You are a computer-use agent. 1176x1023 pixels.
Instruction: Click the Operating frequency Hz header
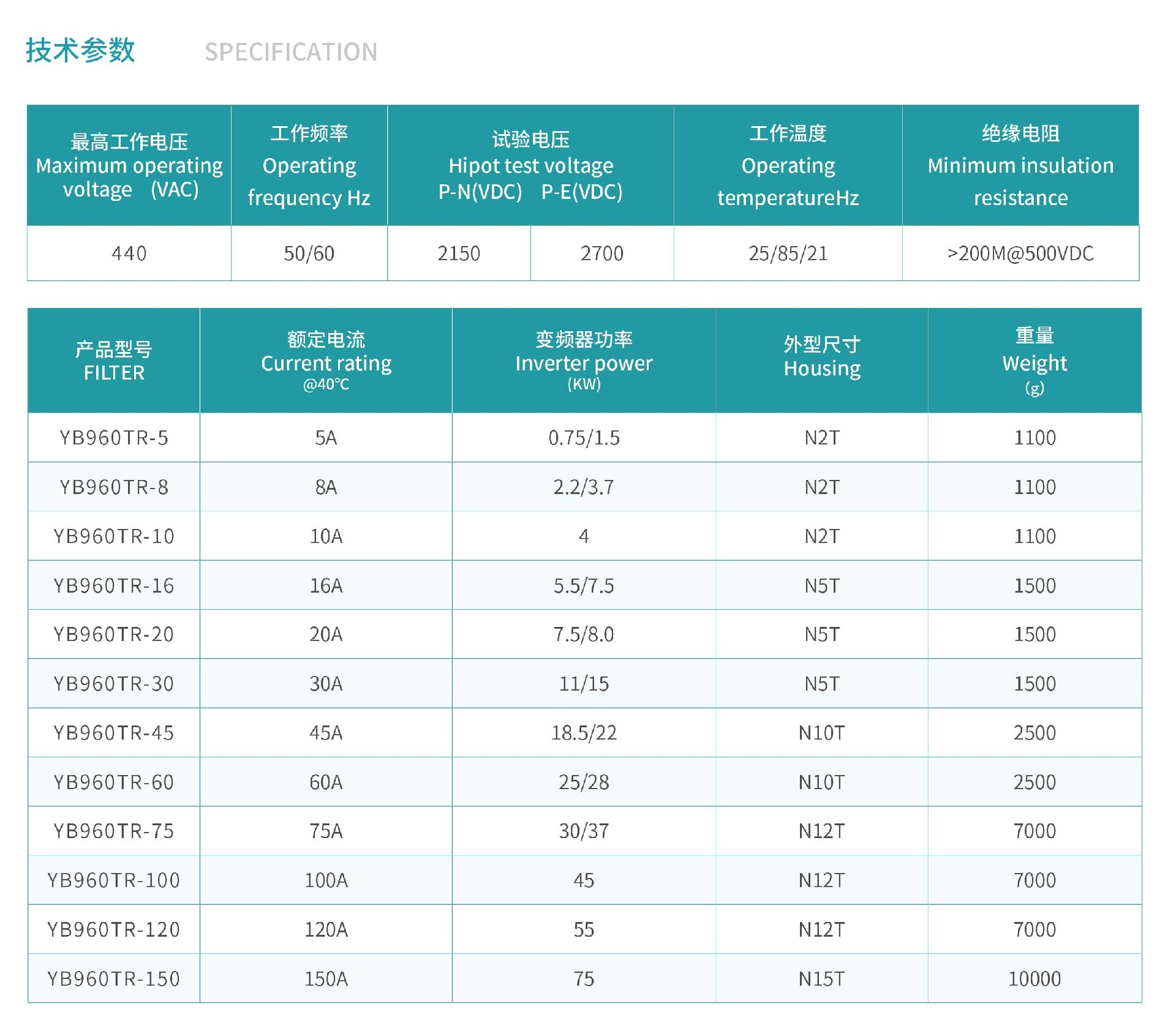[309, 165]
